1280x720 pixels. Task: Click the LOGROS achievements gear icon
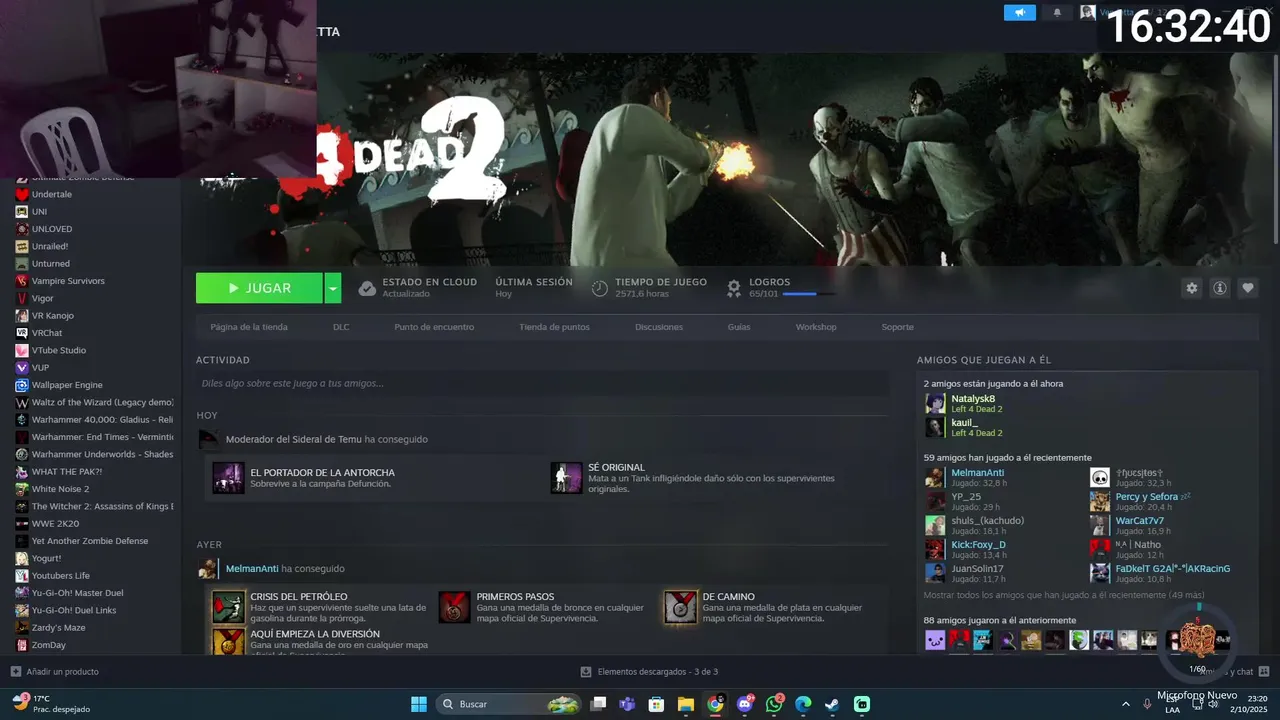click(x=734, y=288)
